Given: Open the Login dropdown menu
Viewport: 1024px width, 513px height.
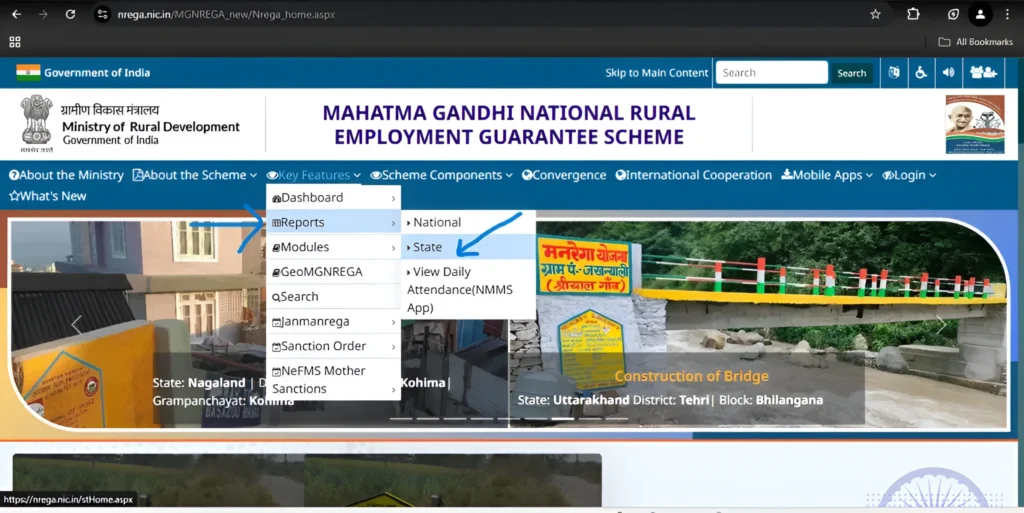Looking at the screenshot, I should pos(909,175).
